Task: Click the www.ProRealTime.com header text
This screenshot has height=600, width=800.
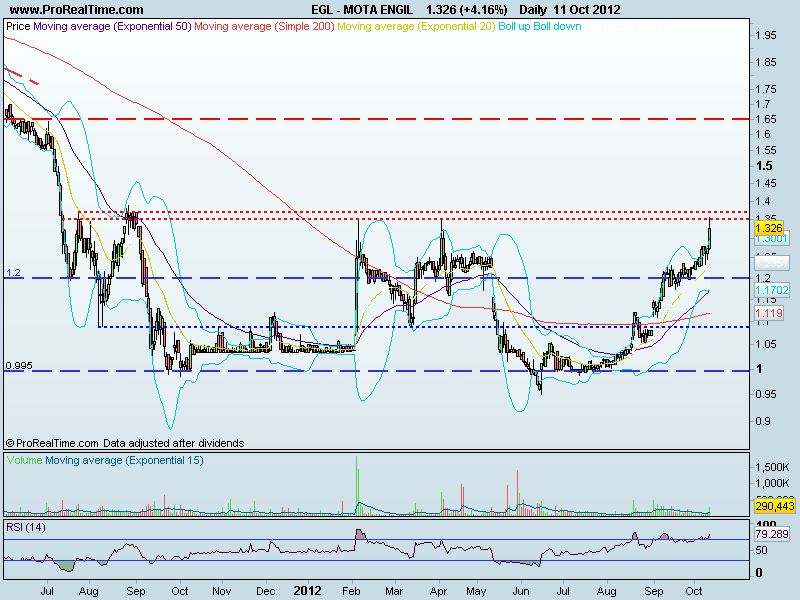Action: 77,10
